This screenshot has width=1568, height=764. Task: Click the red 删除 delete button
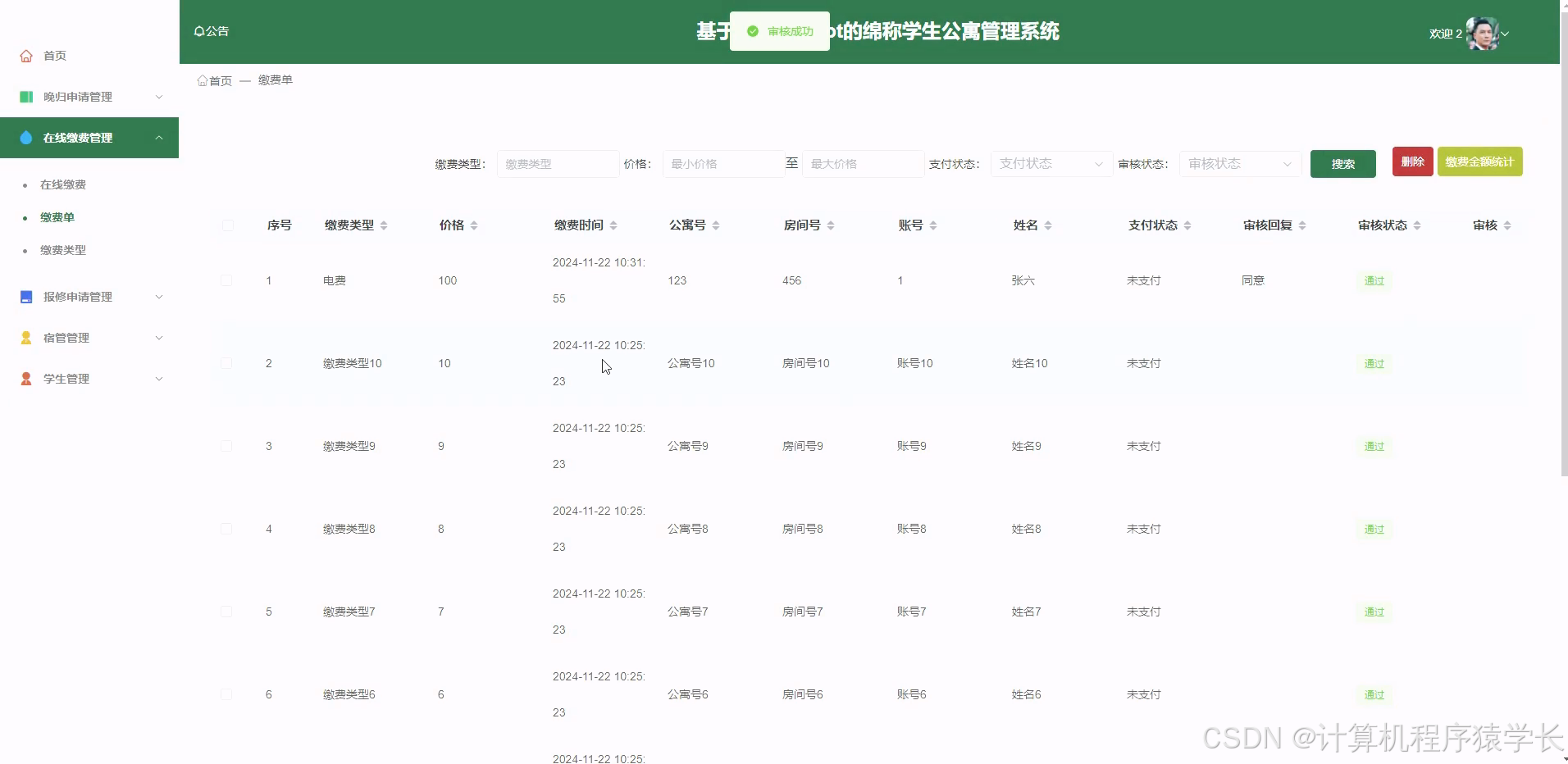(1412, 161)
